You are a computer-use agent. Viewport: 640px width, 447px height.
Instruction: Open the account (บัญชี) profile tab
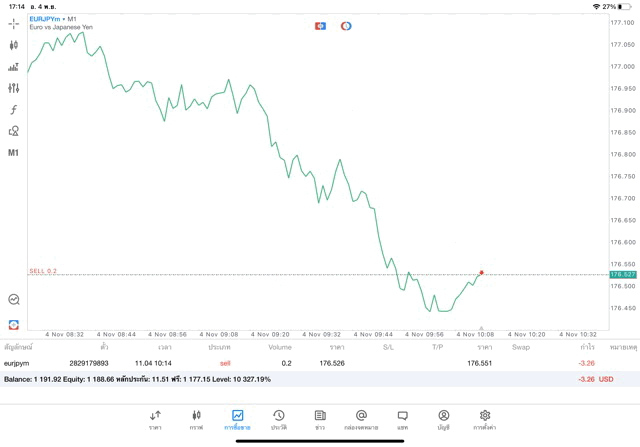(x=443, y=419)
